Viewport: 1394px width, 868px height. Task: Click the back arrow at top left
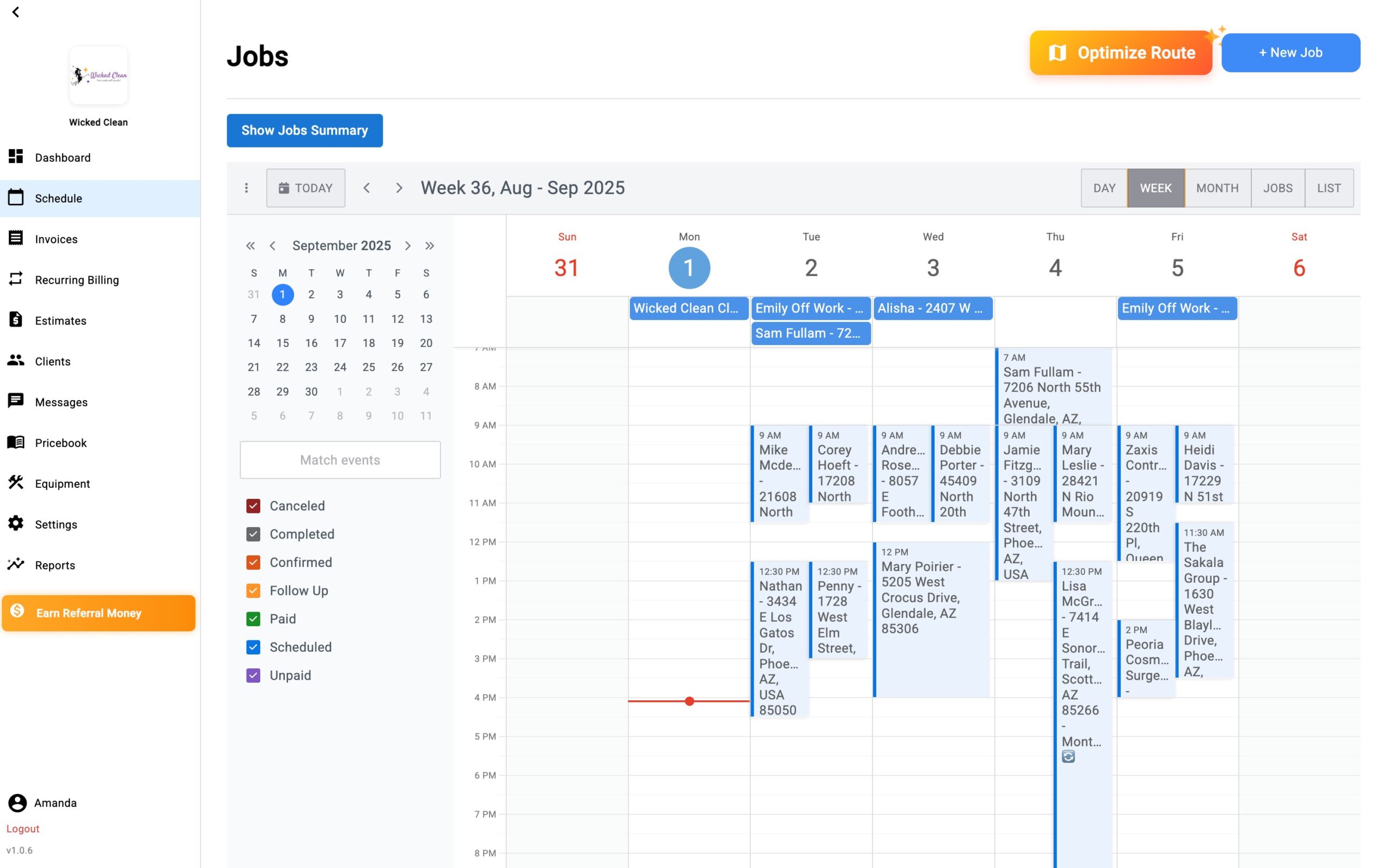pyautogui.click(x=15, y=12)
